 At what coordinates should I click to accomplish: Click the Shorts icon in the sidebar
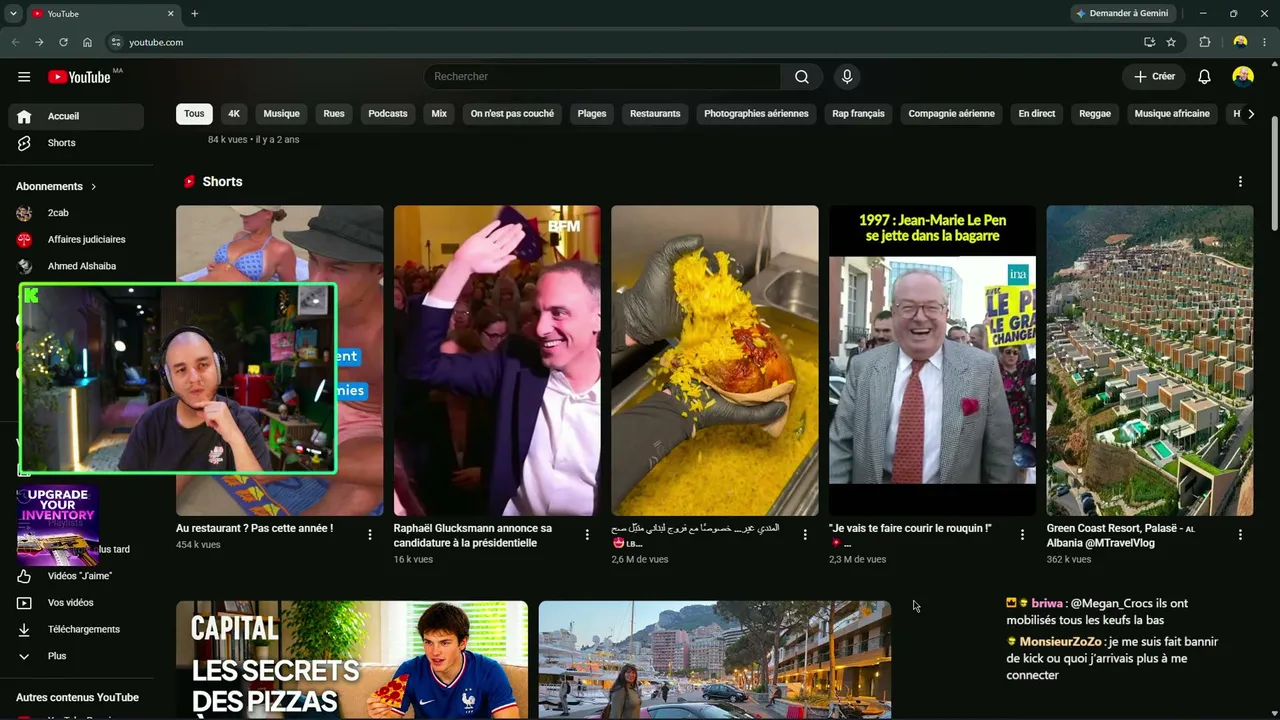(24, 143)
